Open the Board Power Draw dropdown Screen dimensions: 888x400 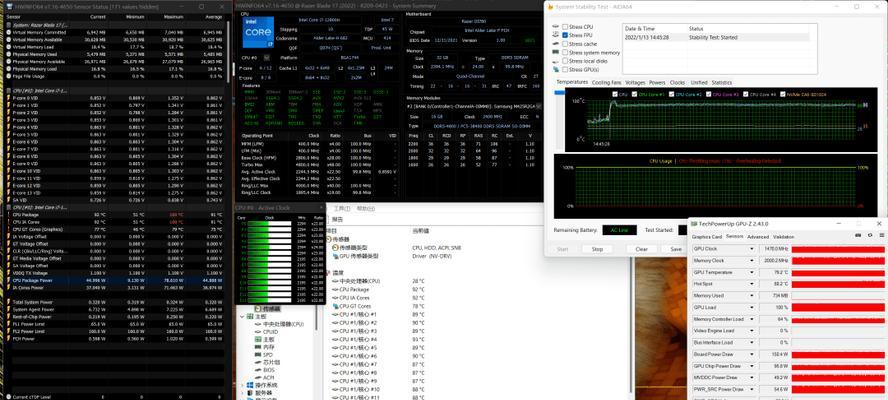pos(752,355)
